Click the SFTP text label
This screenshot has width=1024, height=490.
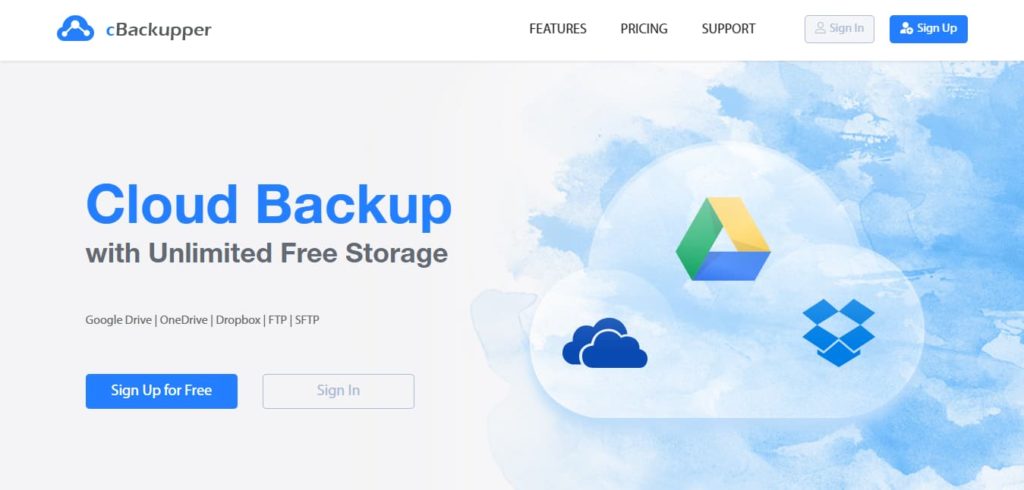[x=307, y=320]
